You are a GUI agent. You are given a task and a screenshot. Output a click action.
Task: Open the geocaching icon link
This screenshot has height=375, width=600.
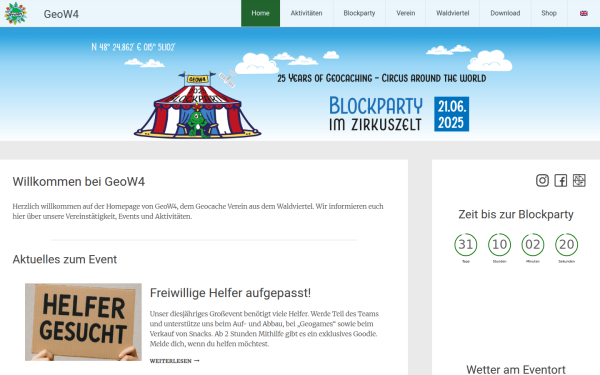(579, 180)
